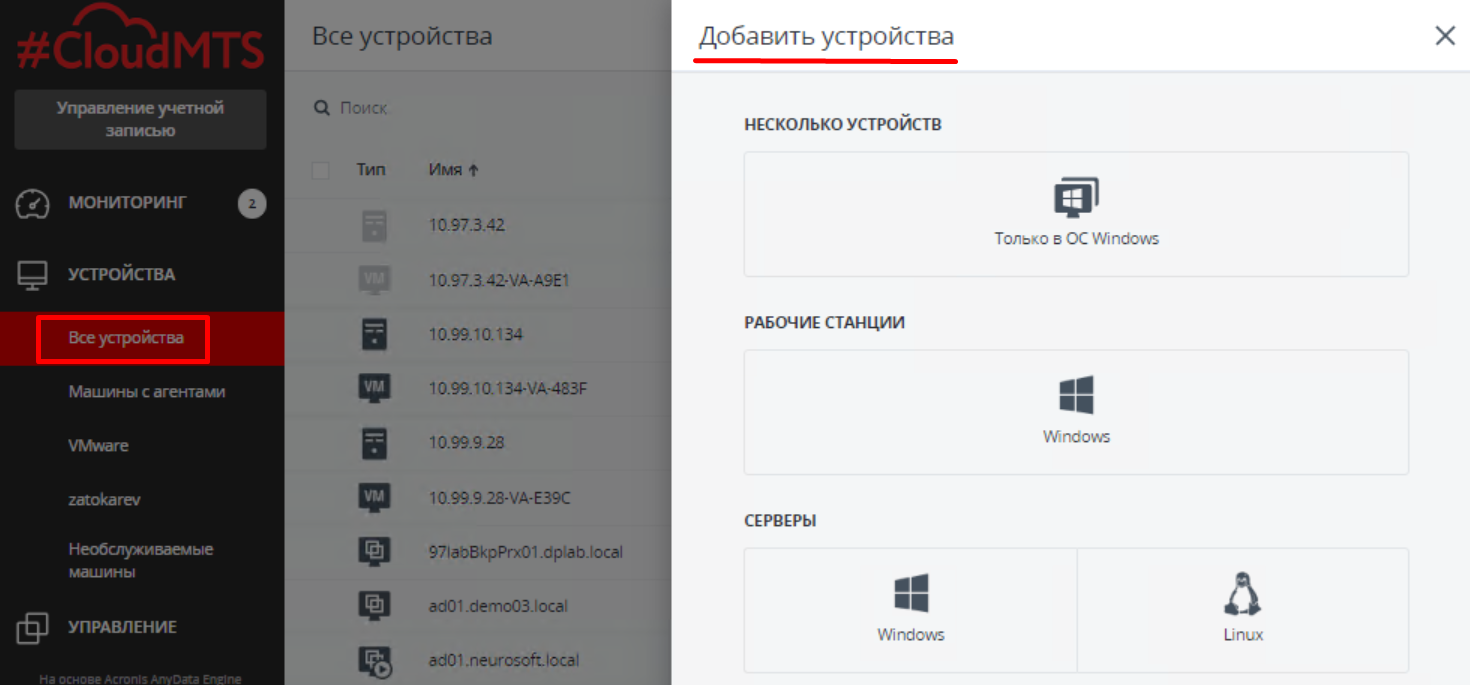Image resolution: width=1470 pixels, height=685 pixels.
Task: Choose Windows icon under servers section
Action: [910, 593]
